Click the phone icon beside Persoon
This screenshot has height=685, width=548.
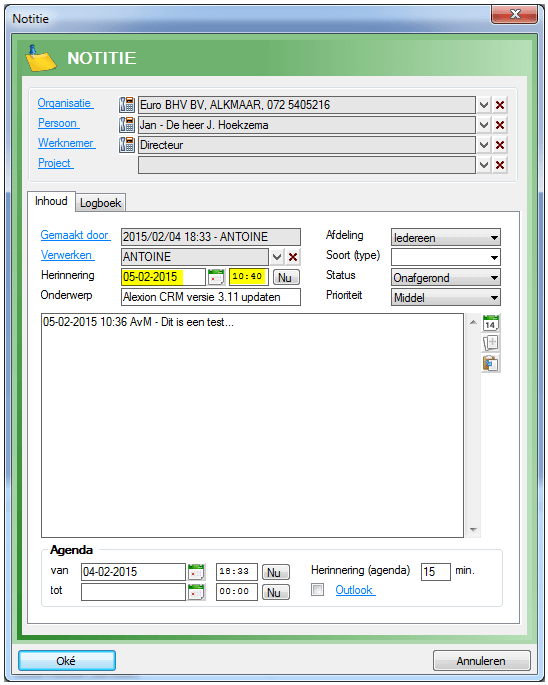[x=127, y=125]
